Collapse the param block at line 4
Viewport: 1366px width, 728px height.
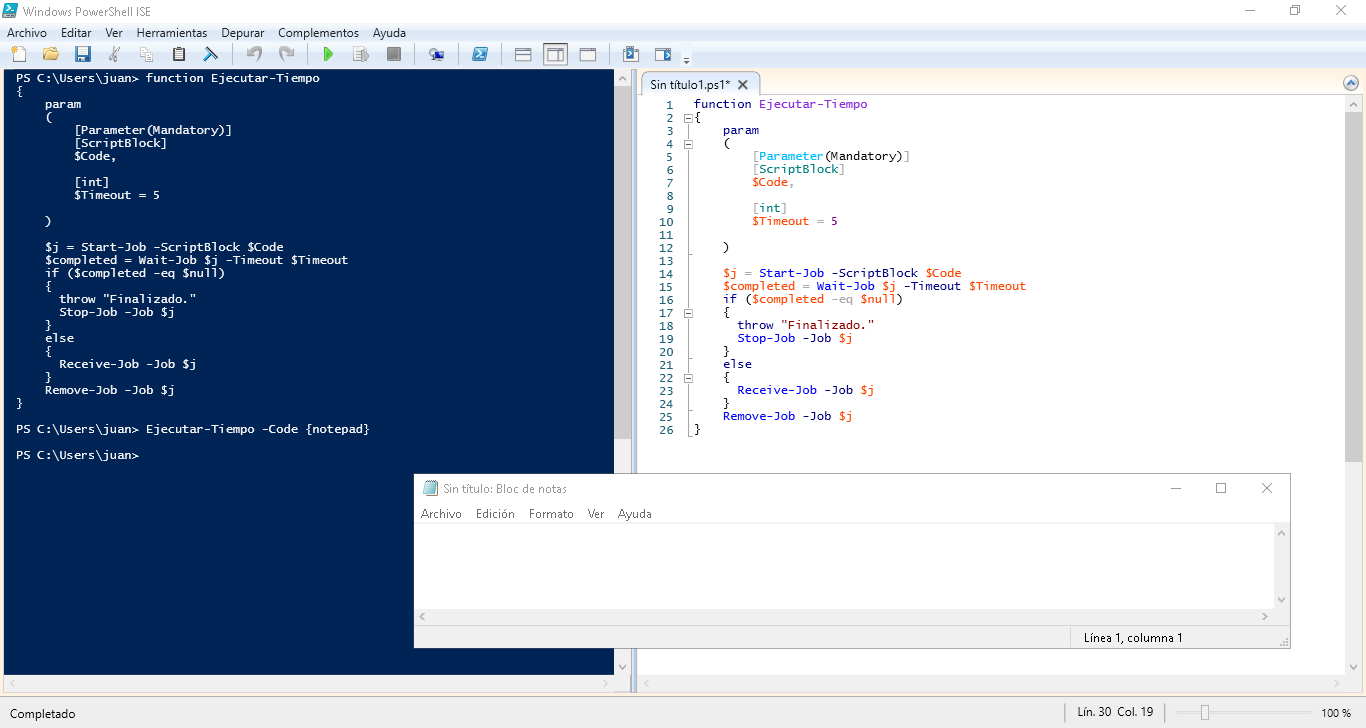click(x=688, y=143)
